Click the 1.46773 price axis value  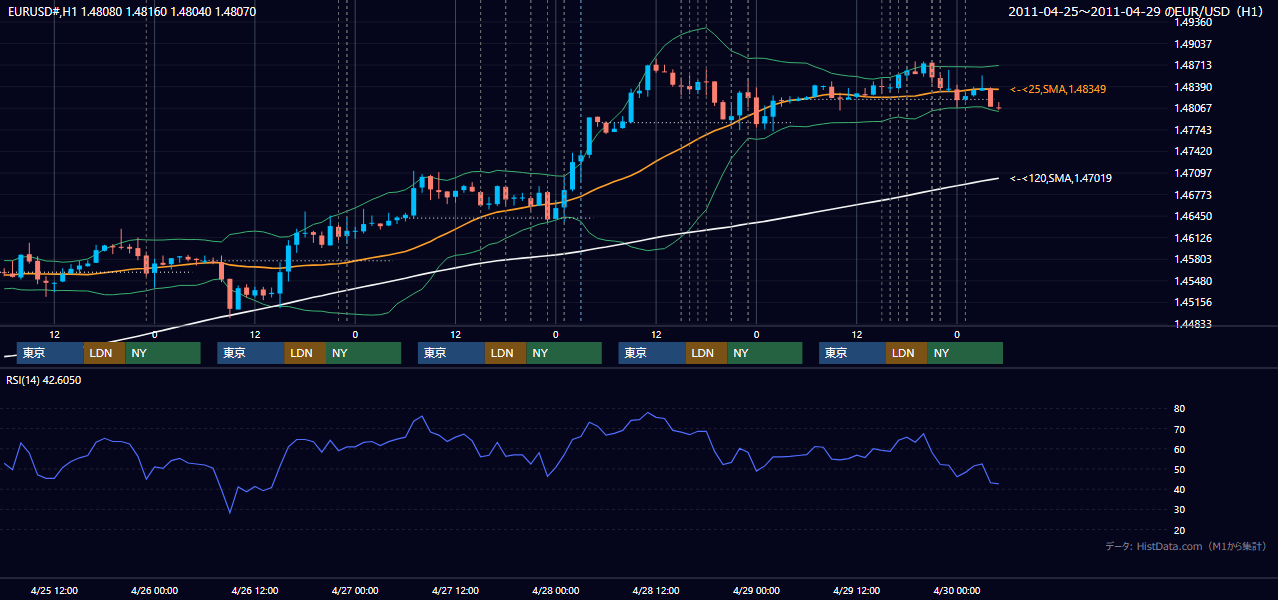click(1192, 195)
